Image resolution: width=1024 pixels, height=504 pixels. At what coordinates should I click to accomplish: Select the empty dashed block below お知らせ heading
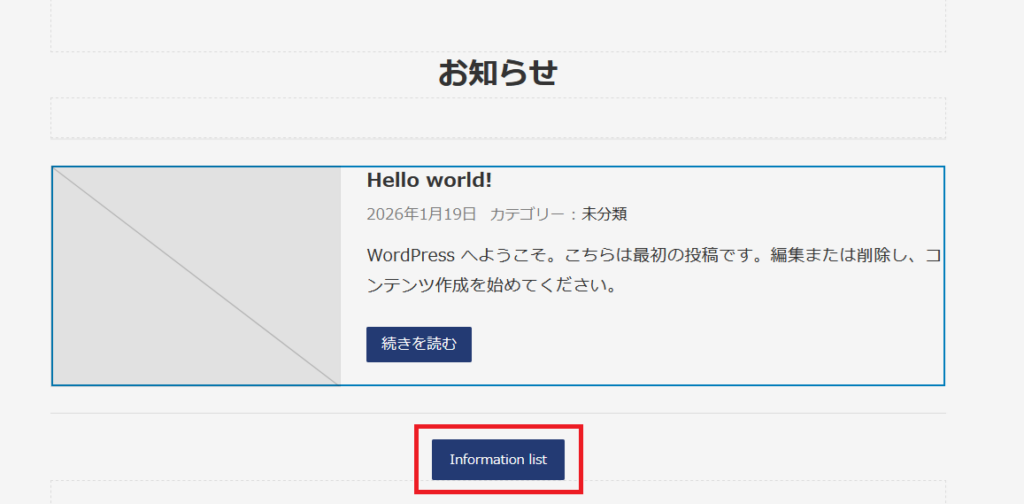pyautogui.click(x=497, y=119)
